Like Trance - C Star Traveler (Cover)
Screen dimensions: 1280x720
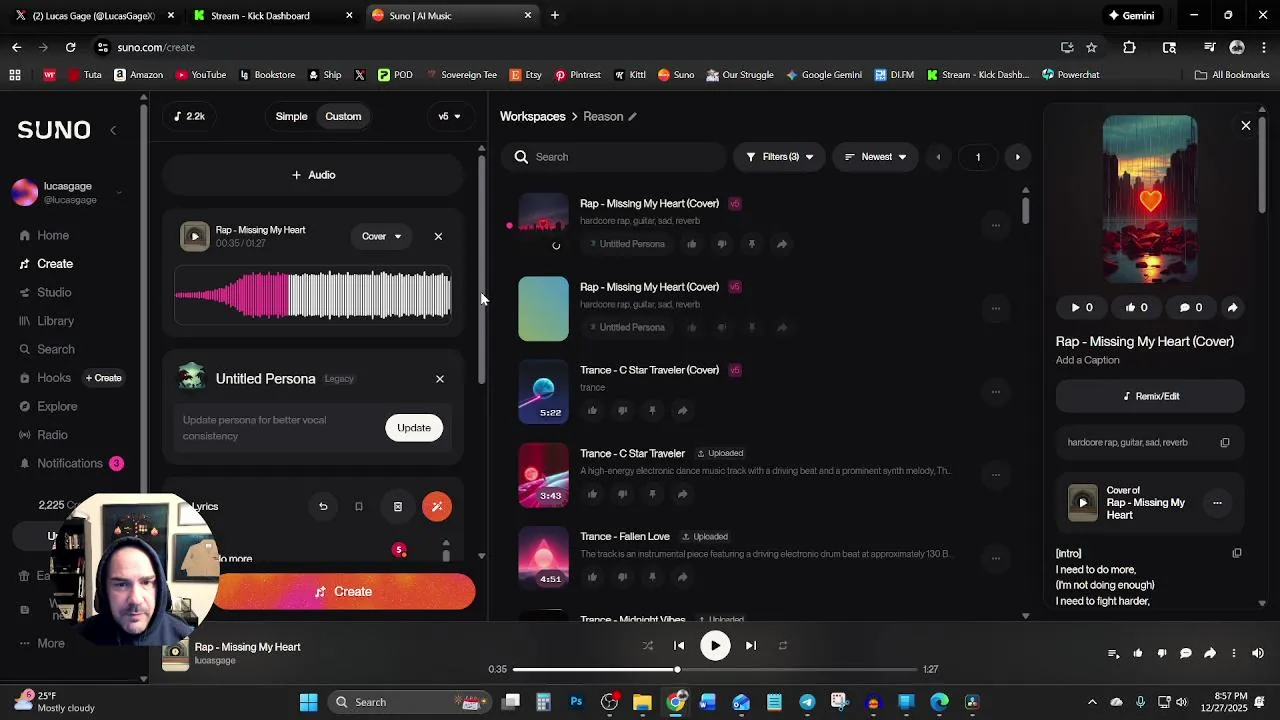pyautogui.click(x=592, y=411)
